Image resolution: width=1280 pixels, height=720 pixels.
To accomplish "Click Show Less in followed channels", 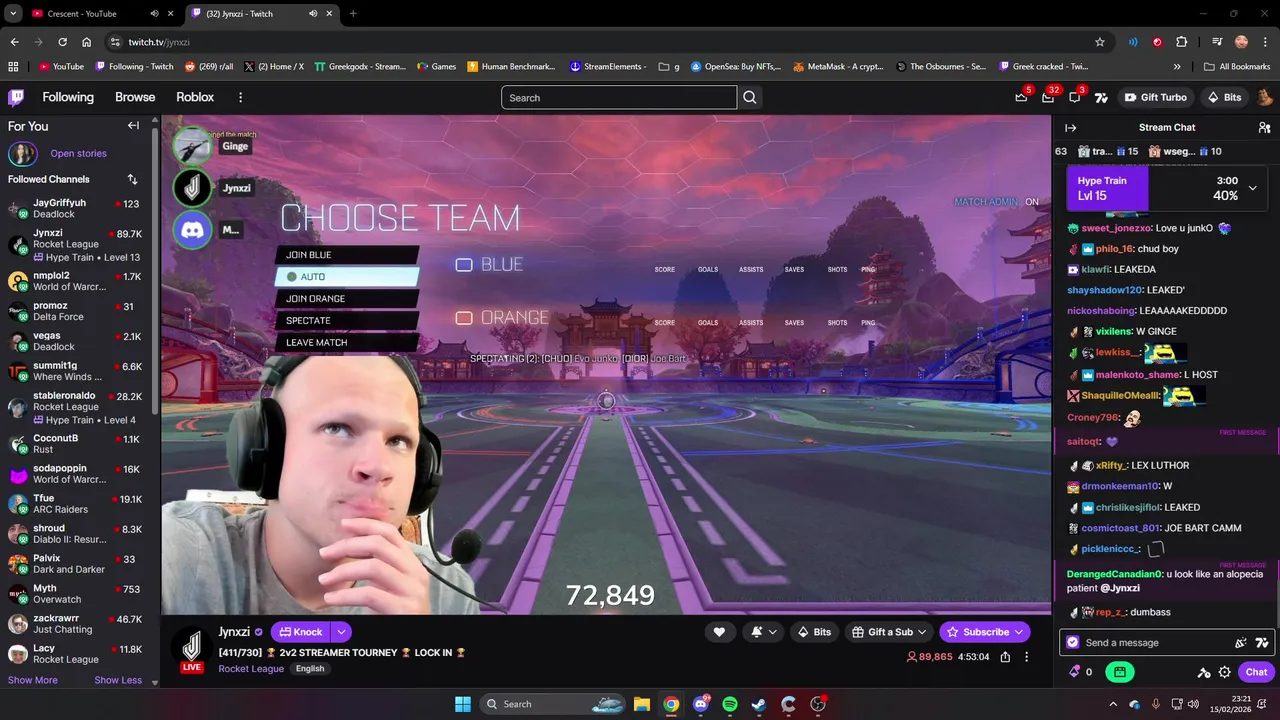I will pos(118,680).
